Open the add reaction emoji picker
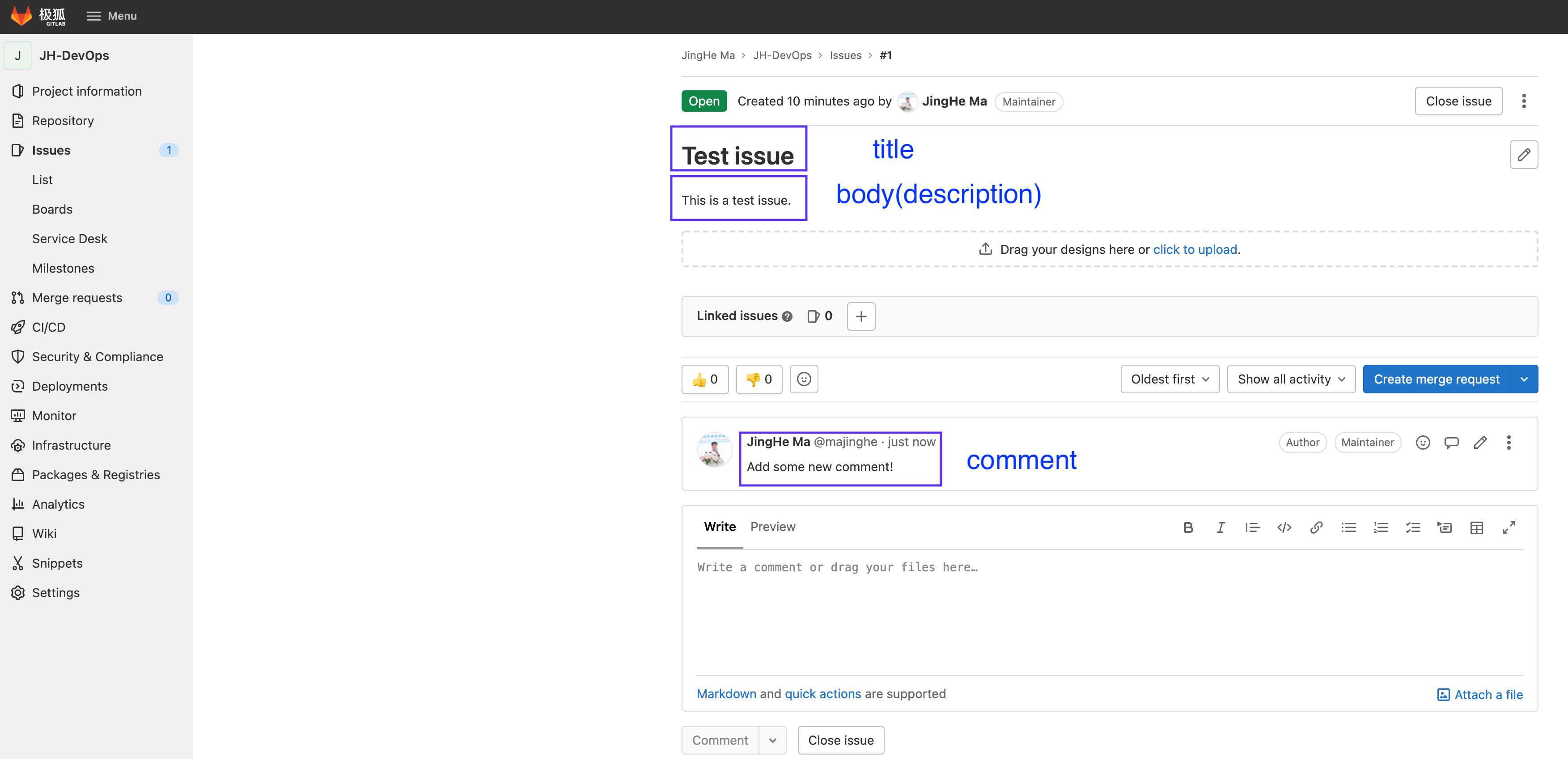This screenshot has height=759, width=1568. point(804,379)
